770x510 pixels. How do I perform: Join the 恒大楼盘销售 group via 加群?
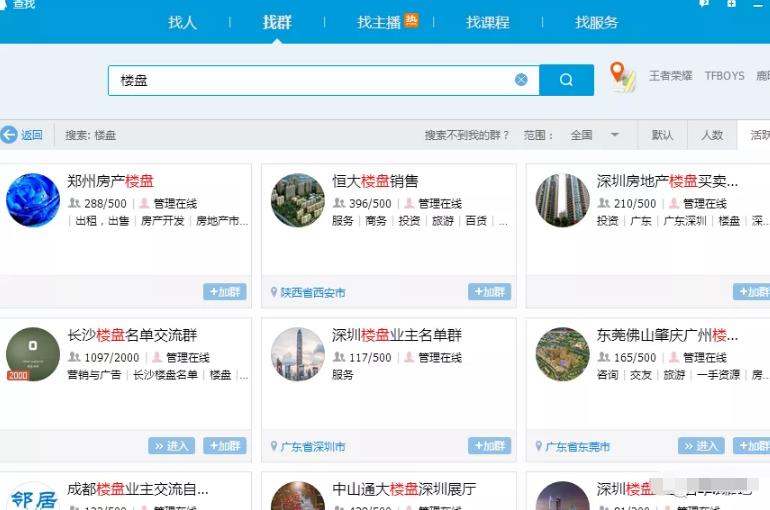[x=490, y=292]
